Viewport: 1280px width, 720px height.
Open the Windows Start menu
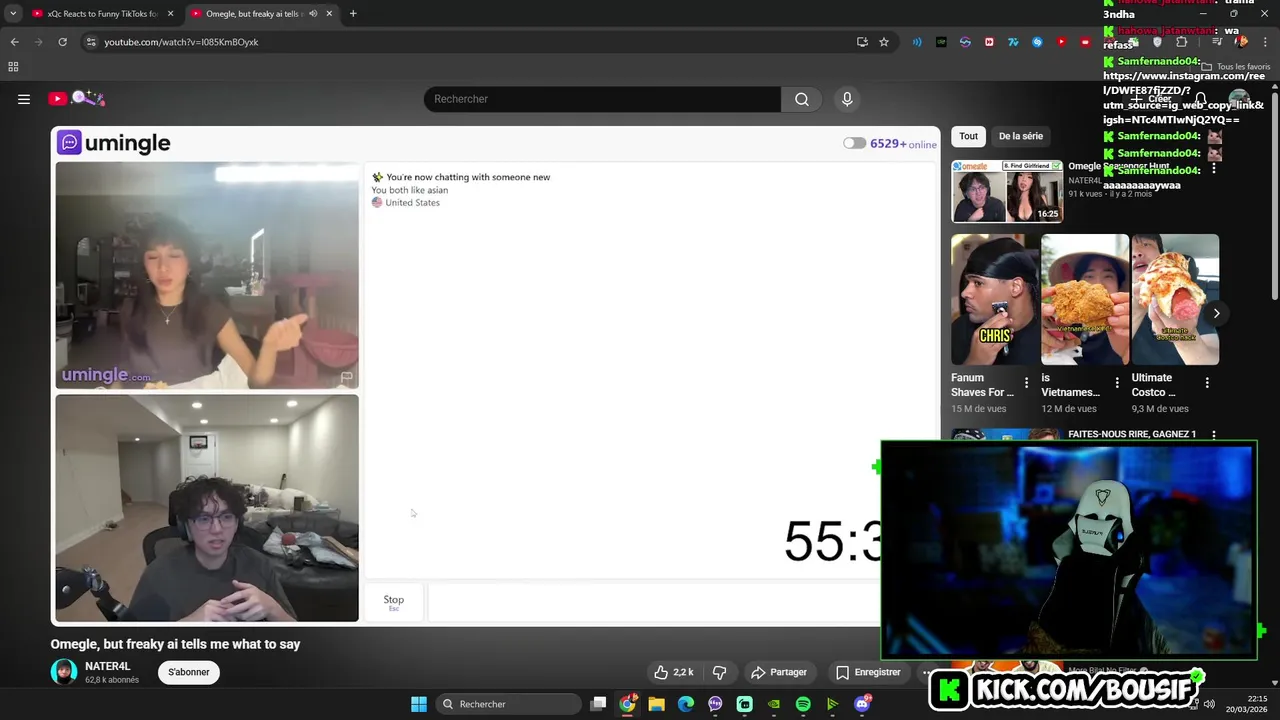pyautogui.click(x=419, y=704)
